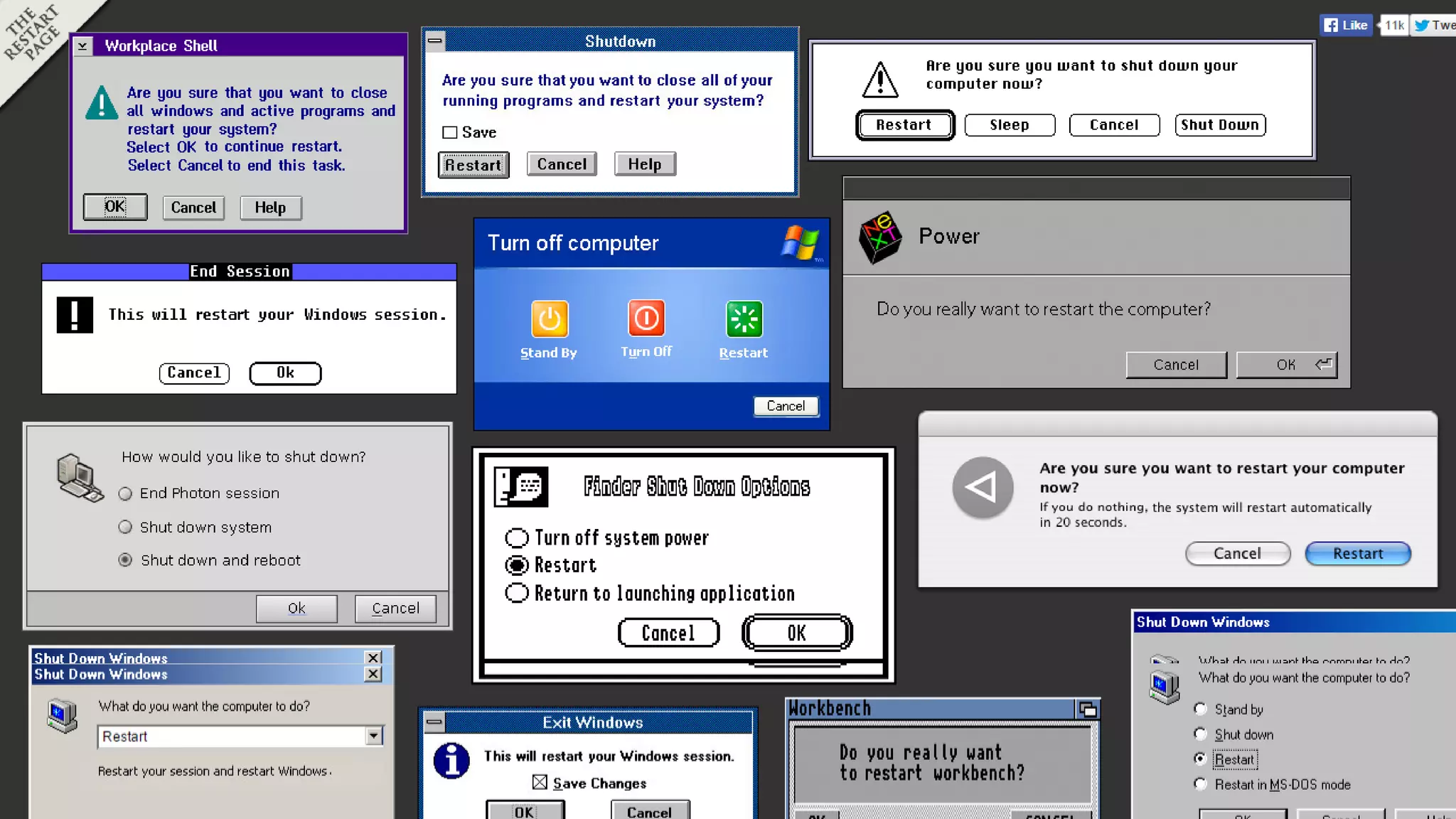The image size is (1456, 819).
Task: Check the Save checkbox in Shutdown dialog
Action: click(449, 132)
